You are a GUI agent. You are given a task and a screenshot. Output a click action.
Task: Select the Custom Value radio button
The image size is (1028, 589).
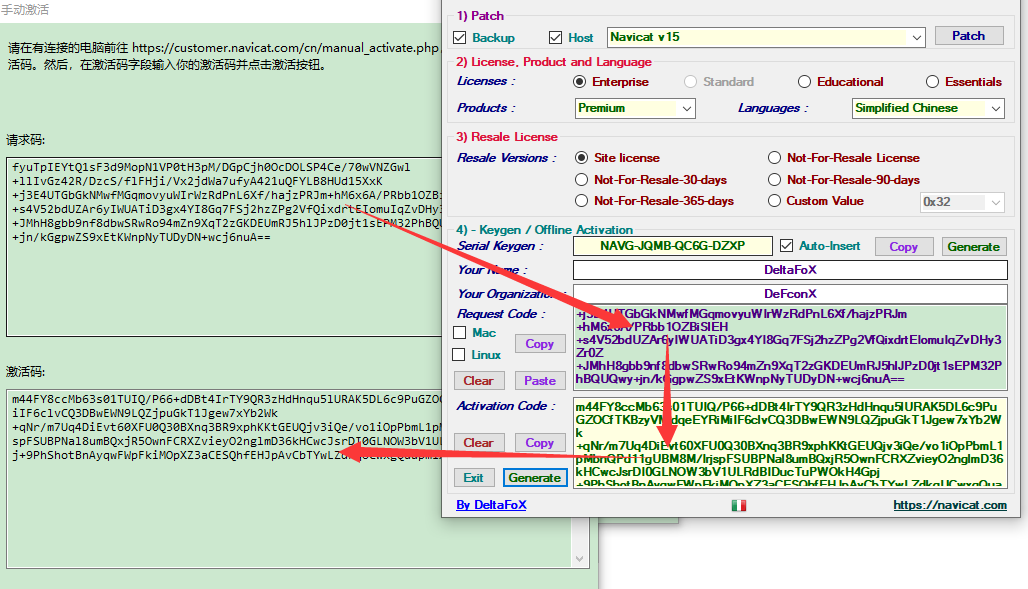(x=774, y=201)
